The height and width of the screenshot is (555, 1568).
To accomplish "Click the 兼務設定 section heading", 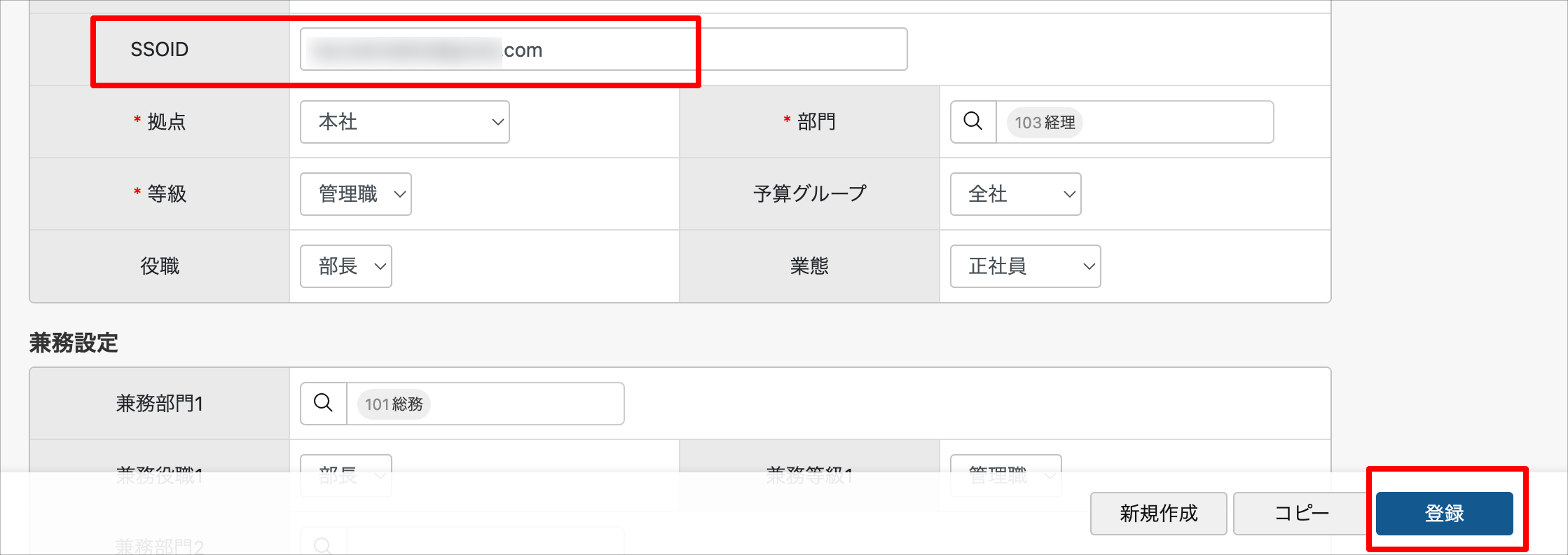I will point(74,343).
